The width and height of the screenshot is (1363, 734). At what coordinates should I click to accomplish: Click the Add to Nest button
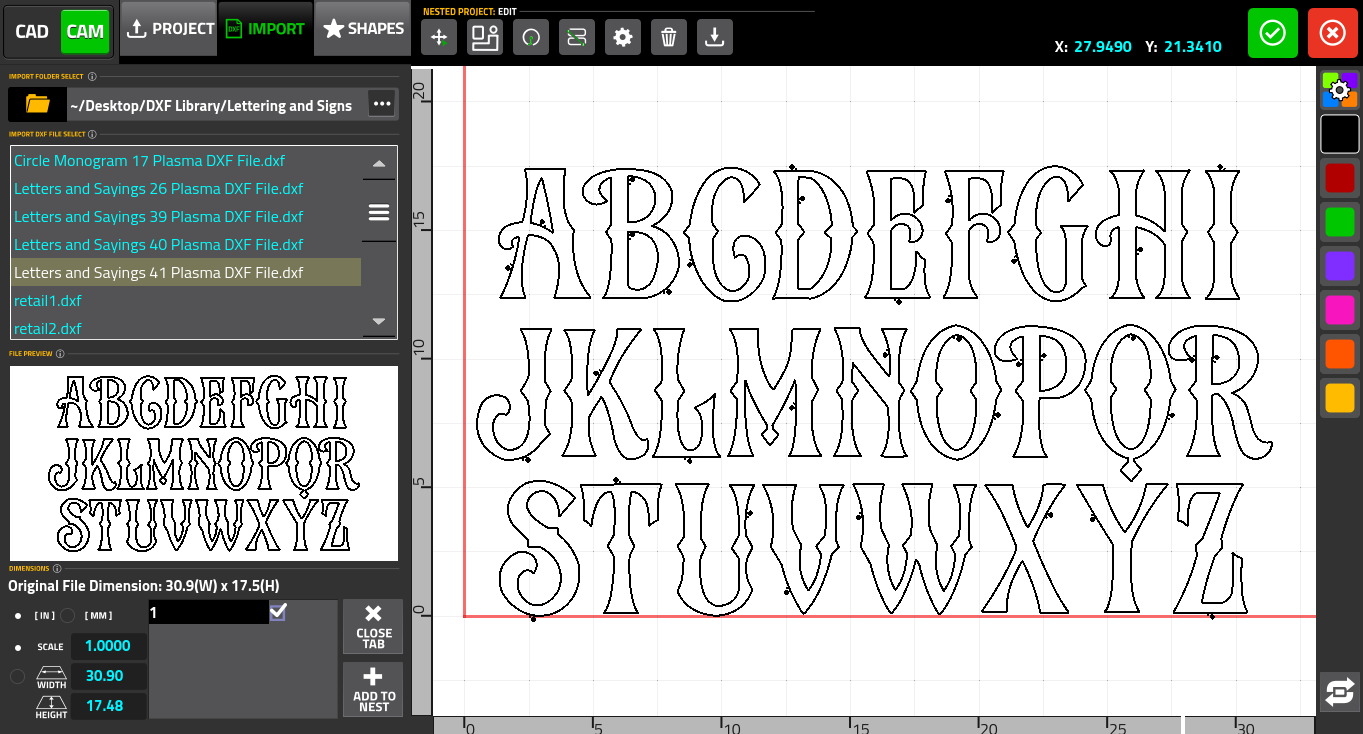coord(373,689)
